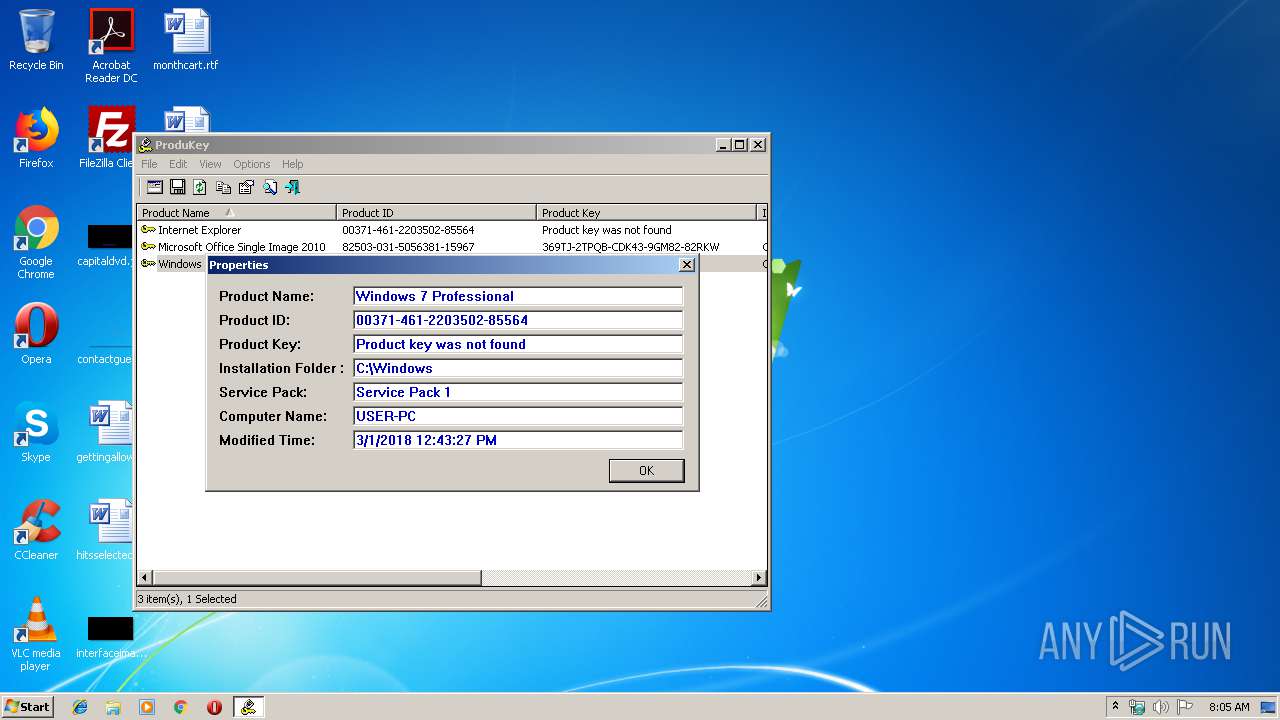The width and height of the screenshot is (1280, 720).
Task: Select the interfaceima file thumbnail on desktop
Action: coord(110,636)
